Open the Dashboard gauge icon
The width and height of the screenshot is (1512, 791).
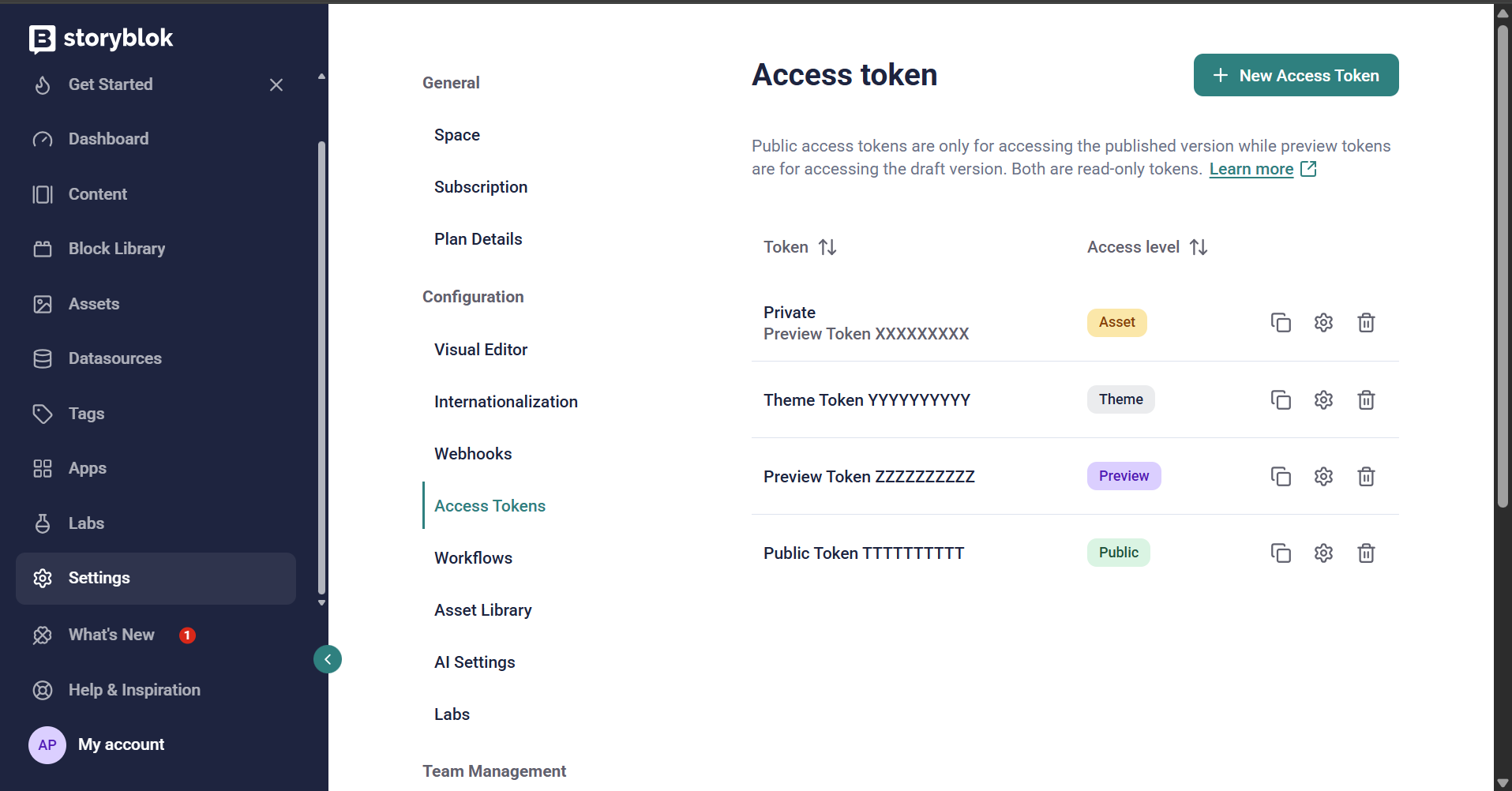[x=43, y=139]
